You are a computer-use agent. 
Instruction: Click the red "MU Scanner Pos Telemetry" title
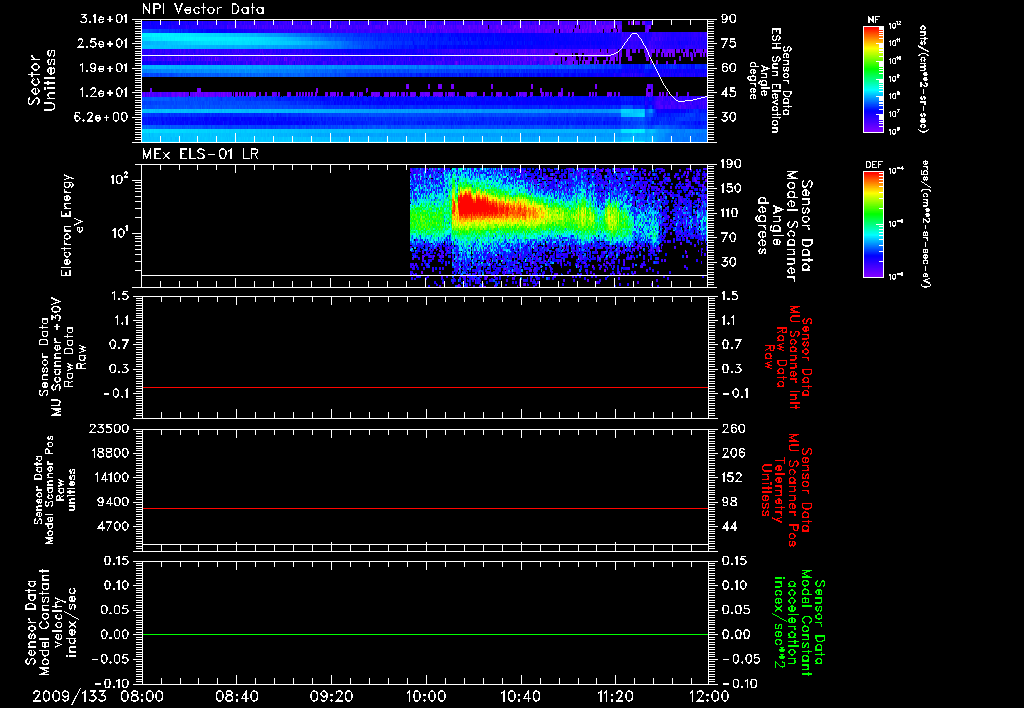[x=787, y=490]
